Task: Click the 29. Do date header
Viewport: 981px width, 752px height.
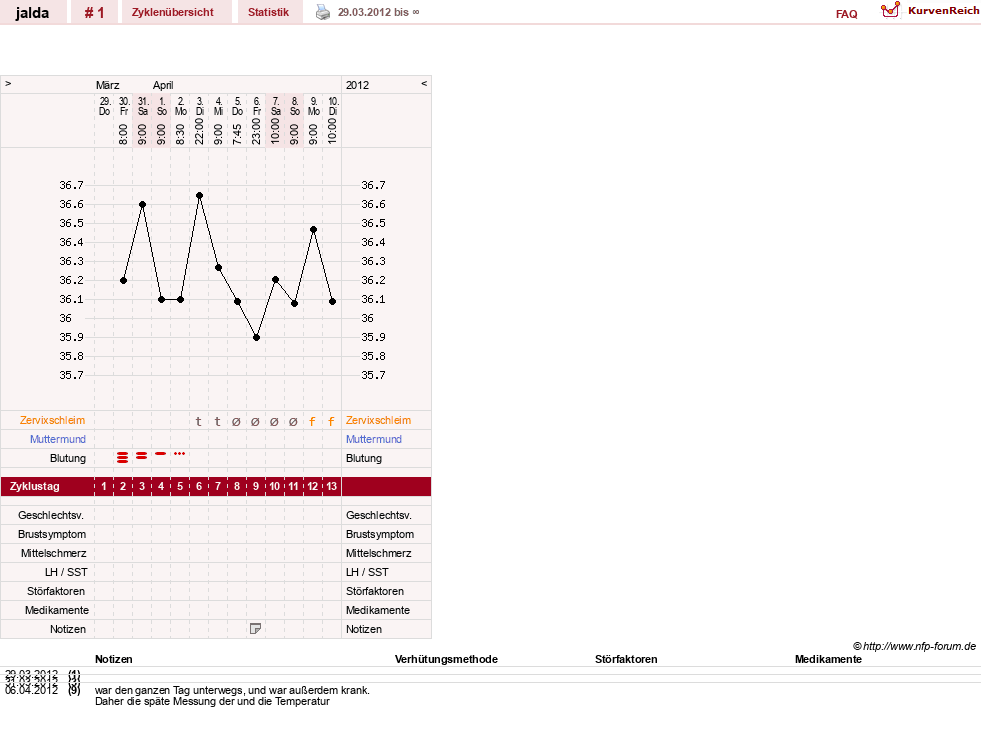Action: coord(104,106)
